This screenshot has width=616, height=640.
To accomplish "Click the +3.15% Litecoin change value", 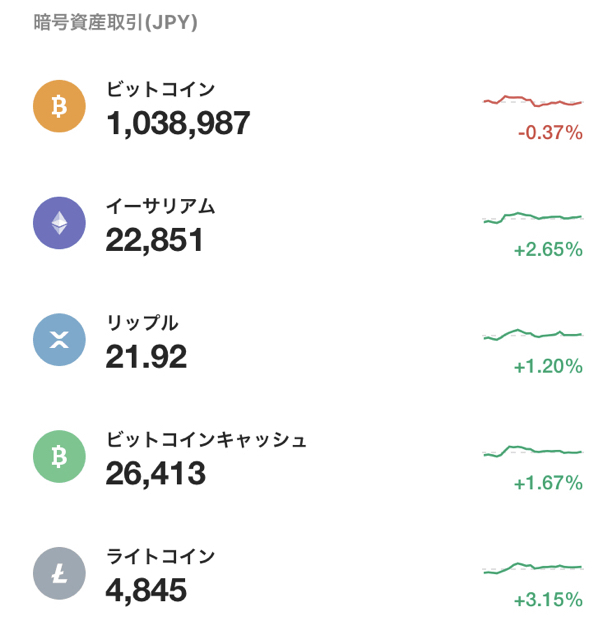I will (548, 600).
